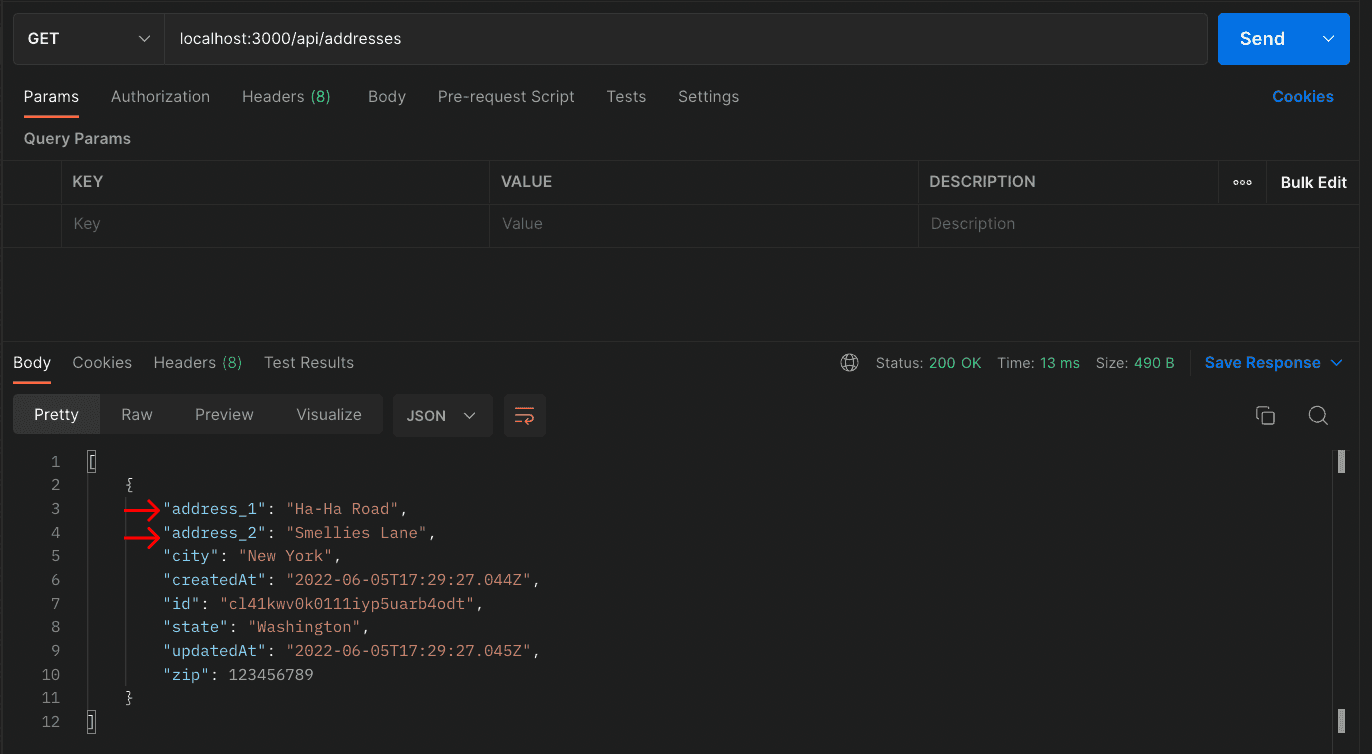This screenshot has height=754, width=1372.
Task: Click the Description input field
Action: pyautogui.click(x=1138, y=224)
